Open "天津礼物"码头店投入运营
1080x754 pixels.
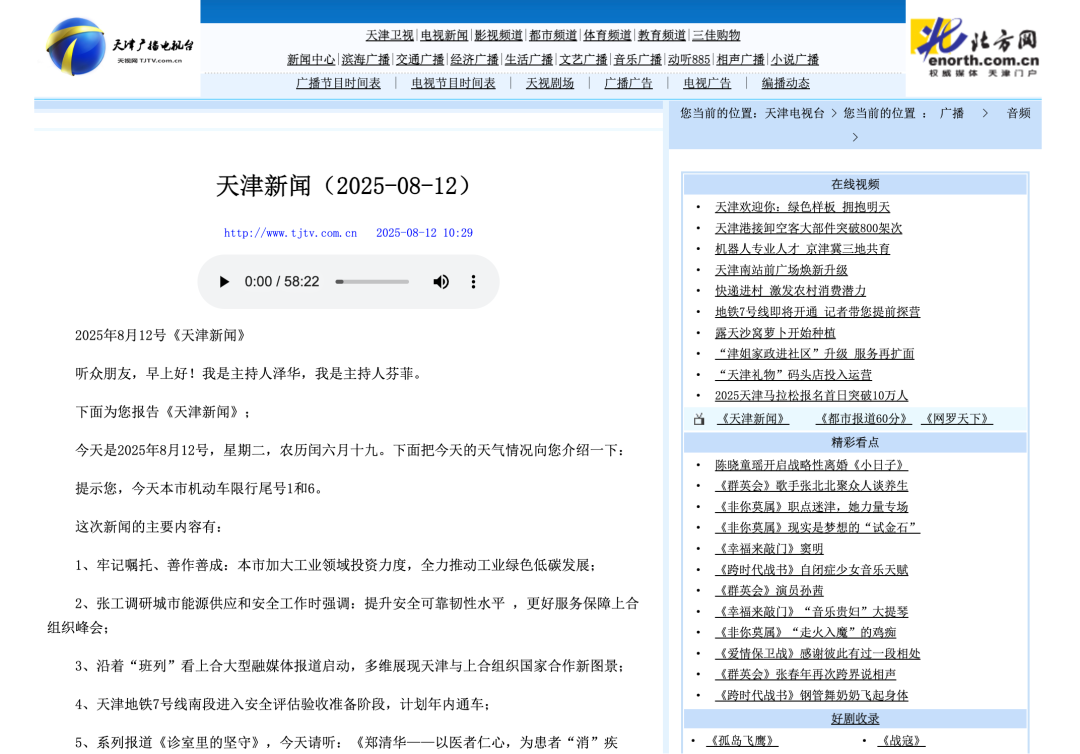[793, 375]
